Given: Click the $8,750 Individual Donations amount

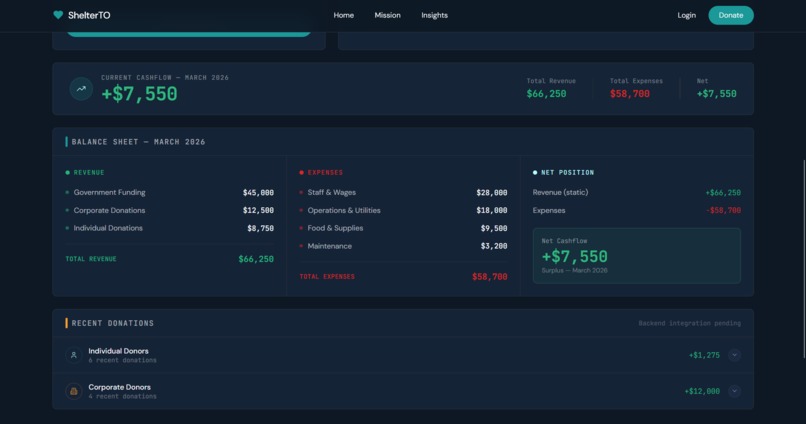Looking at the screenshot, I should pos(260,228).
